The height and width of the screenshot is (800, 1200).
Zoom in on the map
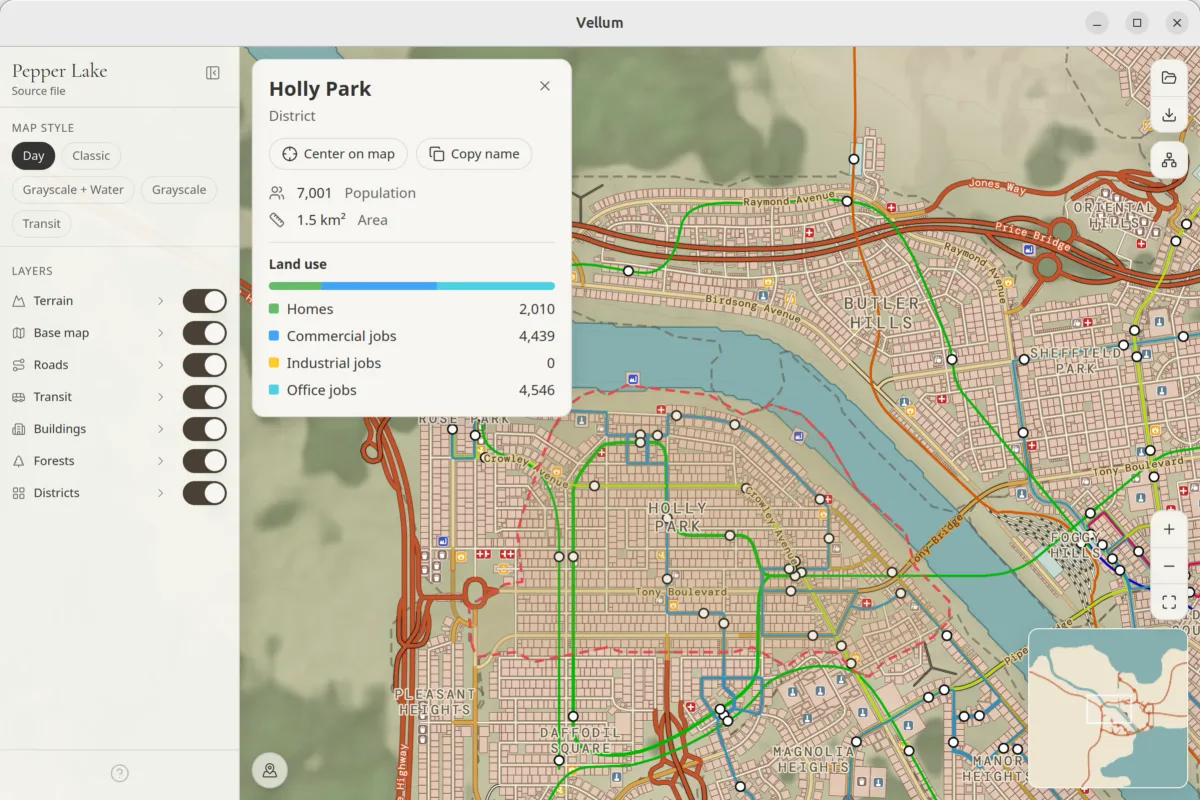1169,530
